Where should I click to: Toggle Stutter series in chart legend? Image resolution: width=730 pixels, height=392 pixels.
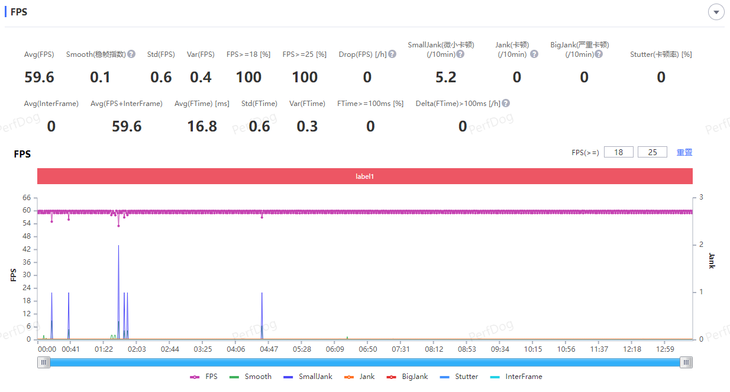point(459,376)
